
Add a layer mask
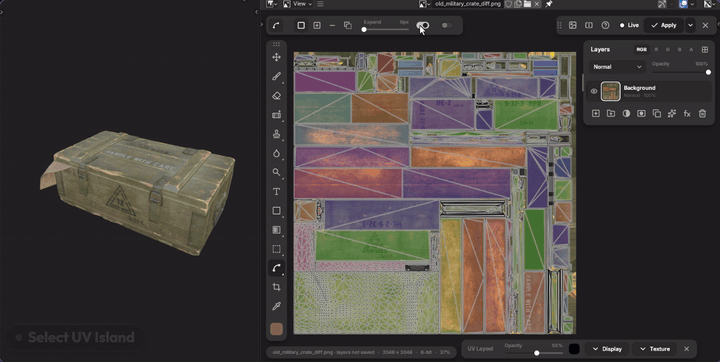641,113
